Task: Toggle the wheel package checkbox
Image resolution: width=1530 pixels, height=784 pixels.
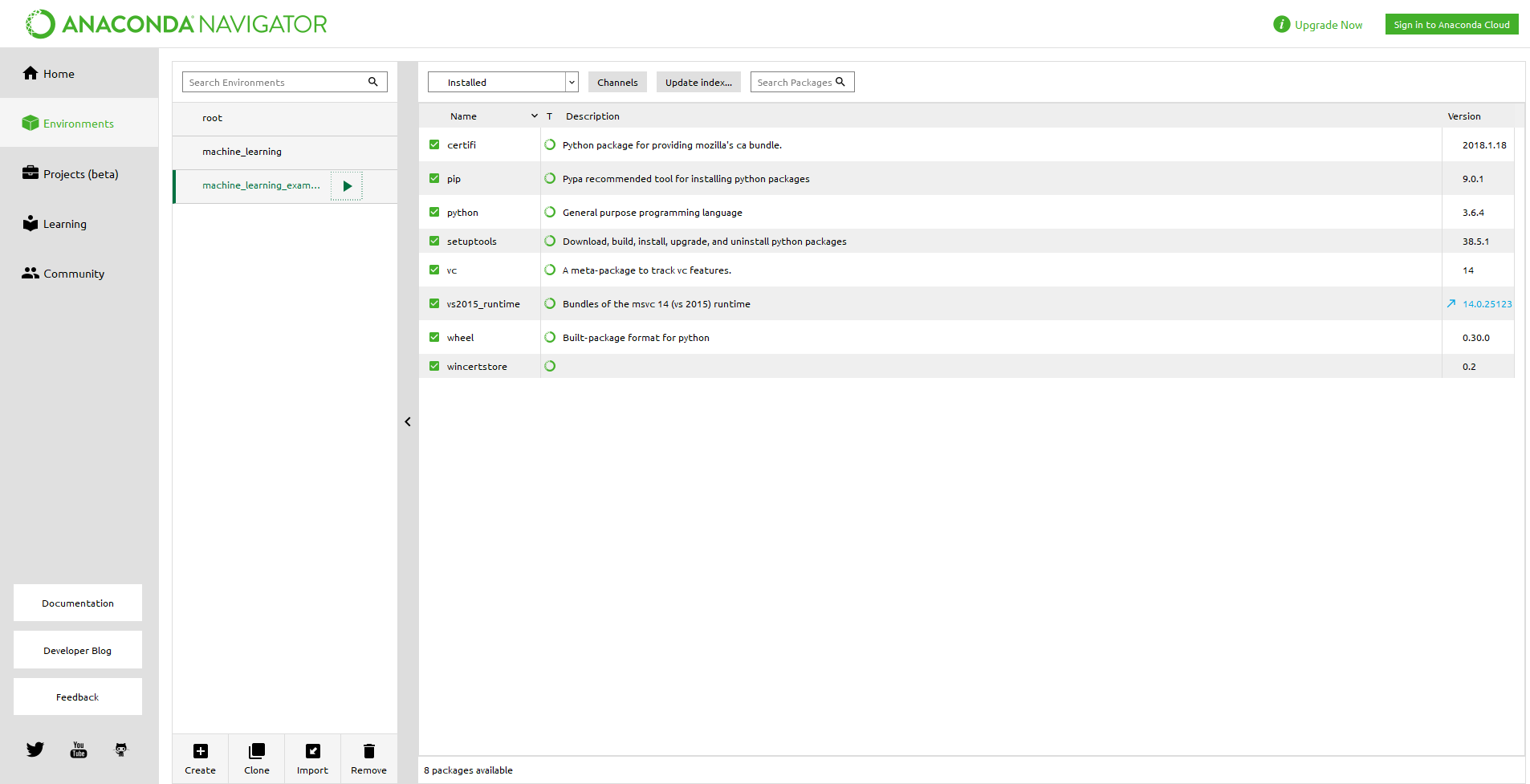Action: point(434,337)
